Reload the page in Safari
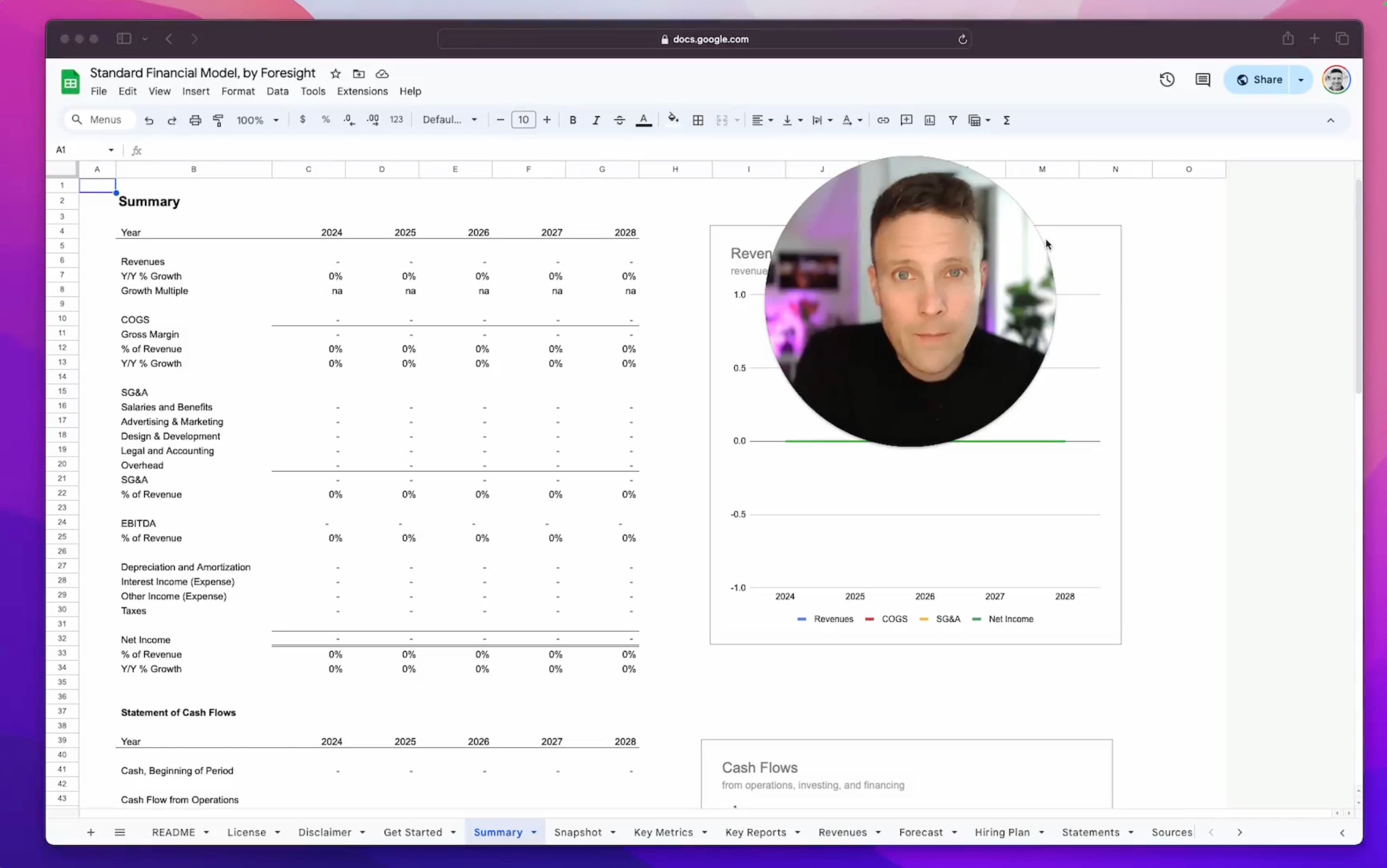1387x868 pixels. click(x=962, y=39)
